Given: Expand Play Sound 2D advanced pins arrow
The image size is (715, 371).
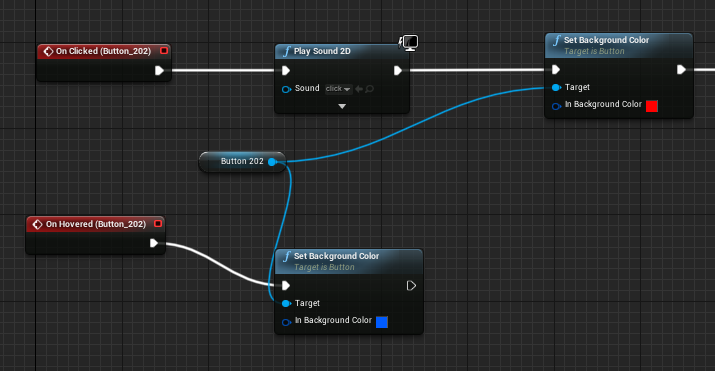Looking at the screenshot, I should (342, 106).
